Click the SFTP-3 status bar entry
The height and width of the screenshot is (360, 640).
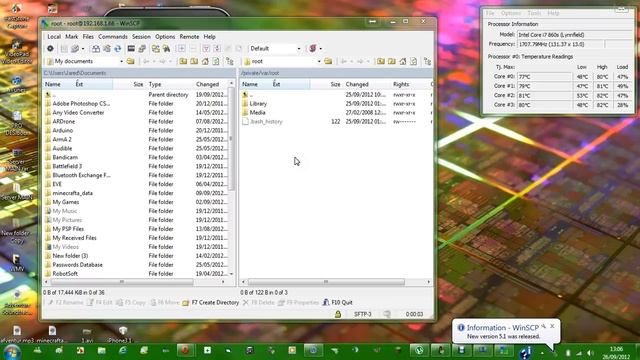point(362,314)
